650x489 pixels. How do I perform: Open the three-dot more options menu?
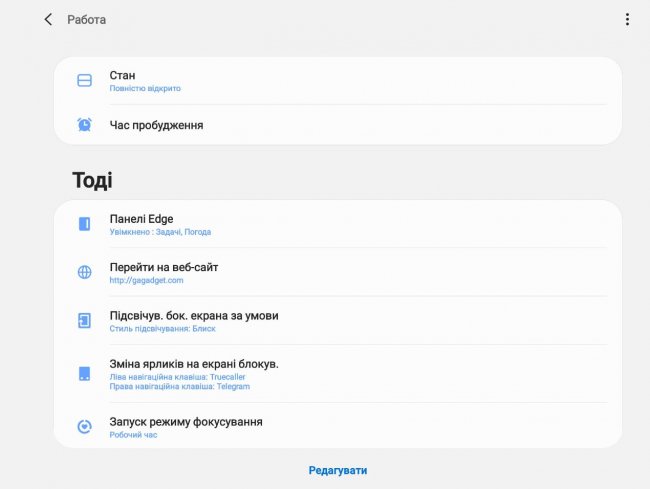point(627,19)
